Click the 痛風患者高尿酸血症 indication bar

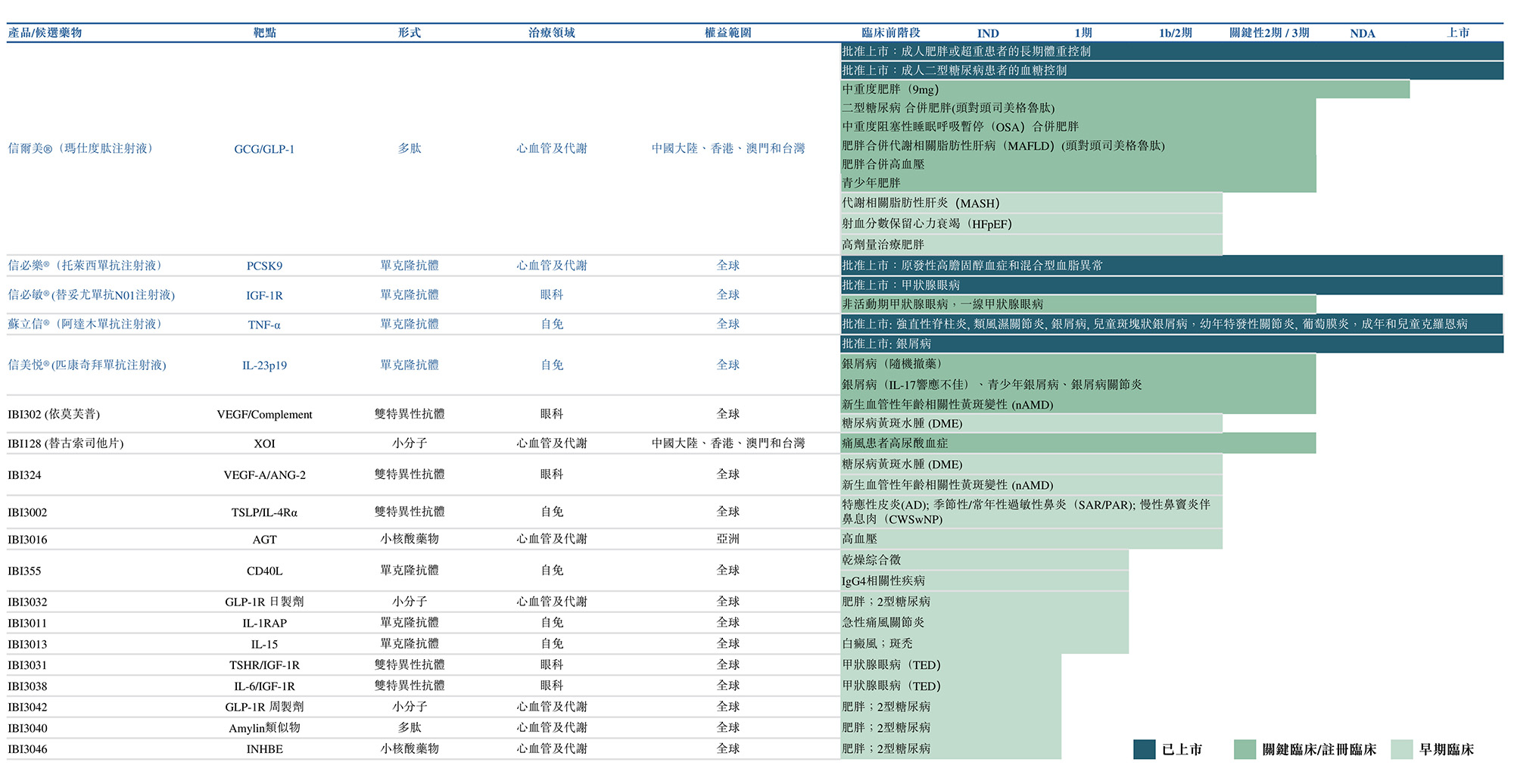click(1078, 443)
